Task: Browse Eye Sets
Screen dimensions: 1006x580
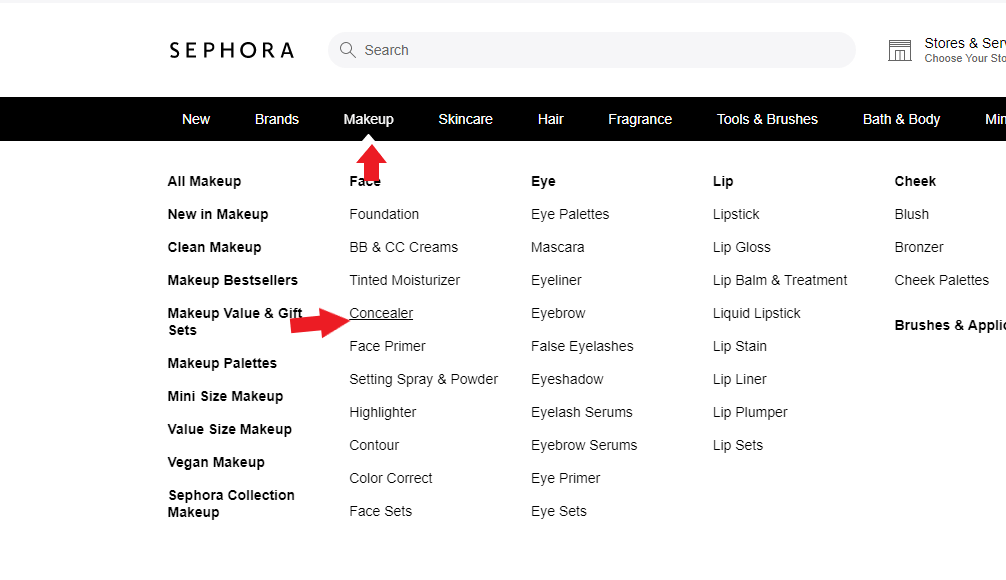Action: pyautogui.click(x=558, y=511)
